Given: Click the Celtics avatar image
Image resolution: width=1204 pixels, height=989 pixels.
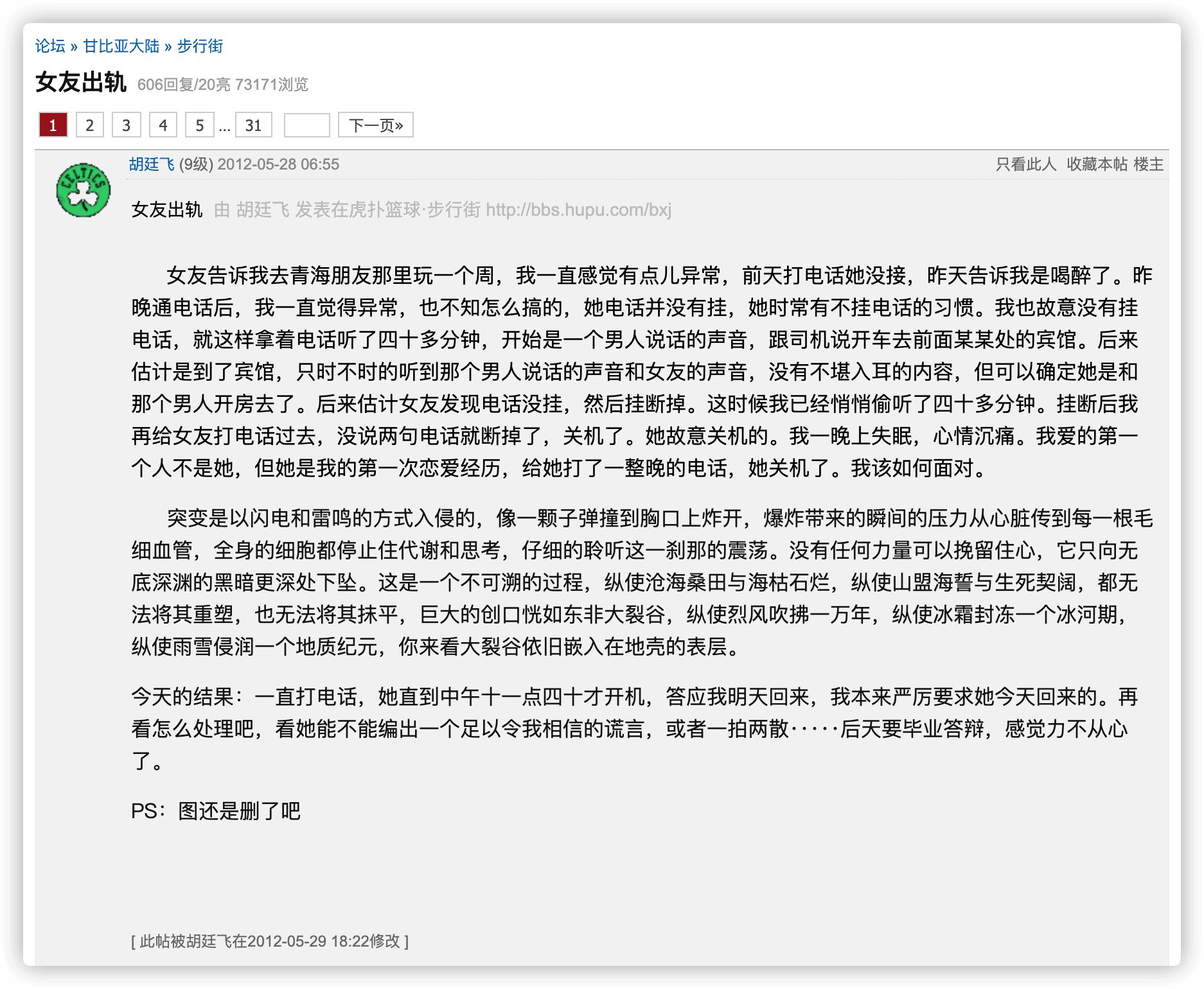Looking at the screenshot, I should coord(84,190).
